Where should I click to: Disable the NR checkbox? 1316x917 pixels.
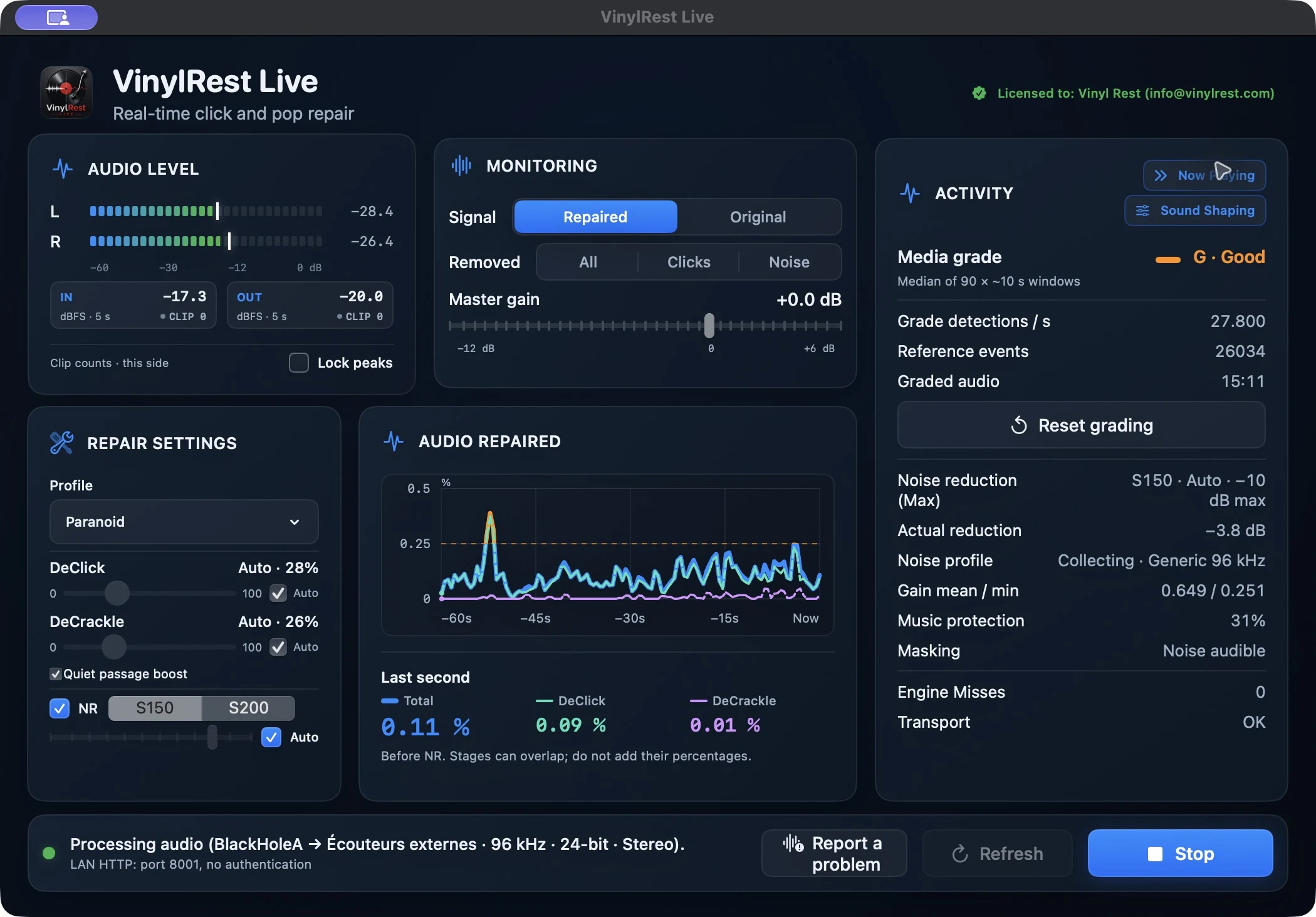tap(60, 708)
